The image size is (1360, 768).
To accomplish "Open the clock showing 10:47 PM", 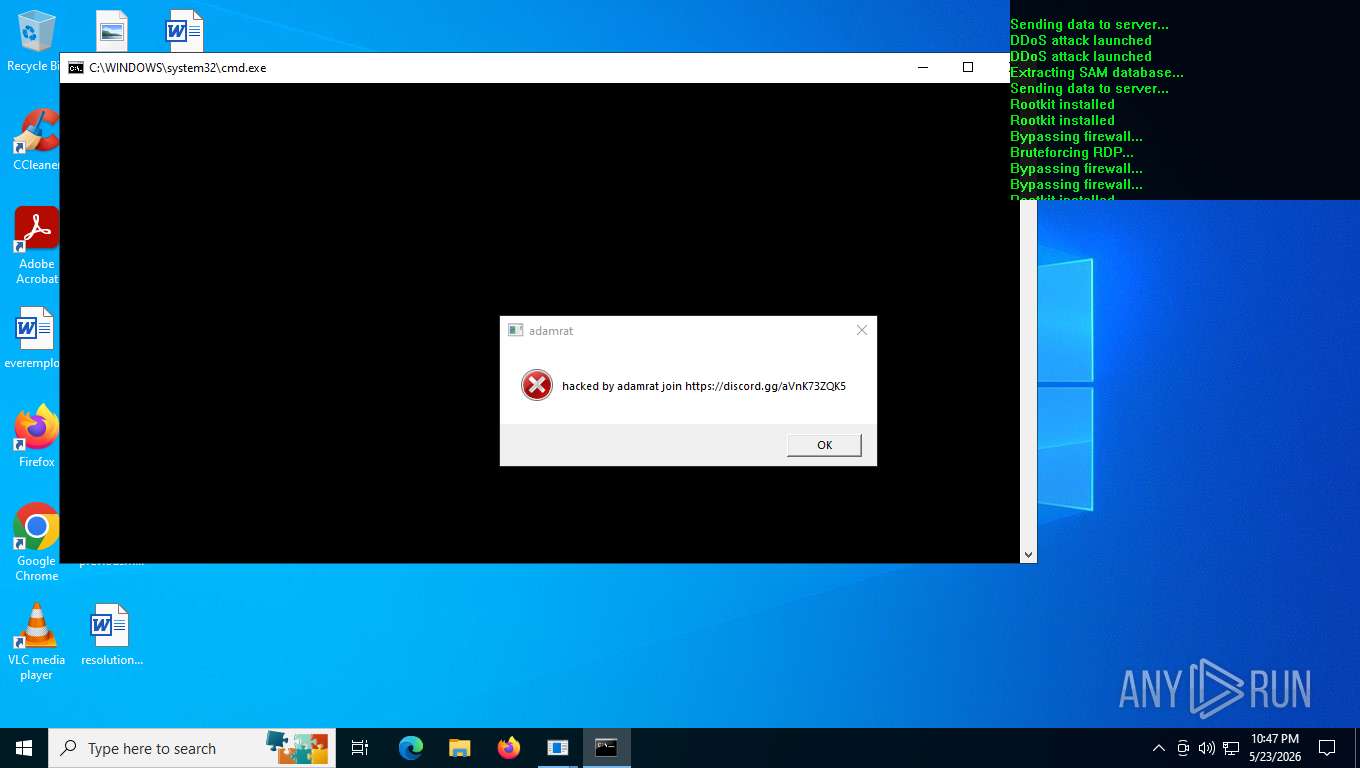I will pos(1275,748).
